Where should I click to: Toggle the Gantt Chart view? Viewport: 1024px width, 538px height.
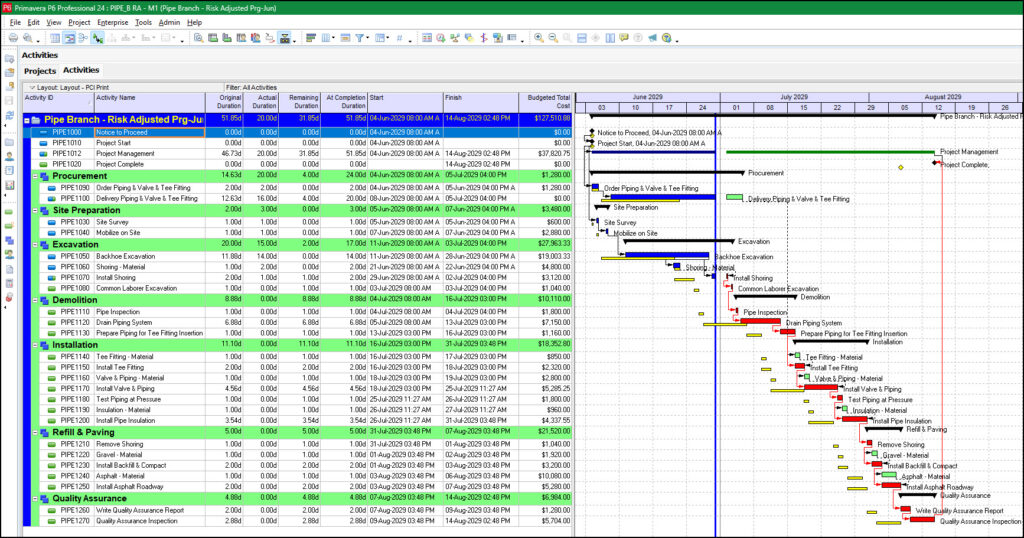tap(69, 38)
